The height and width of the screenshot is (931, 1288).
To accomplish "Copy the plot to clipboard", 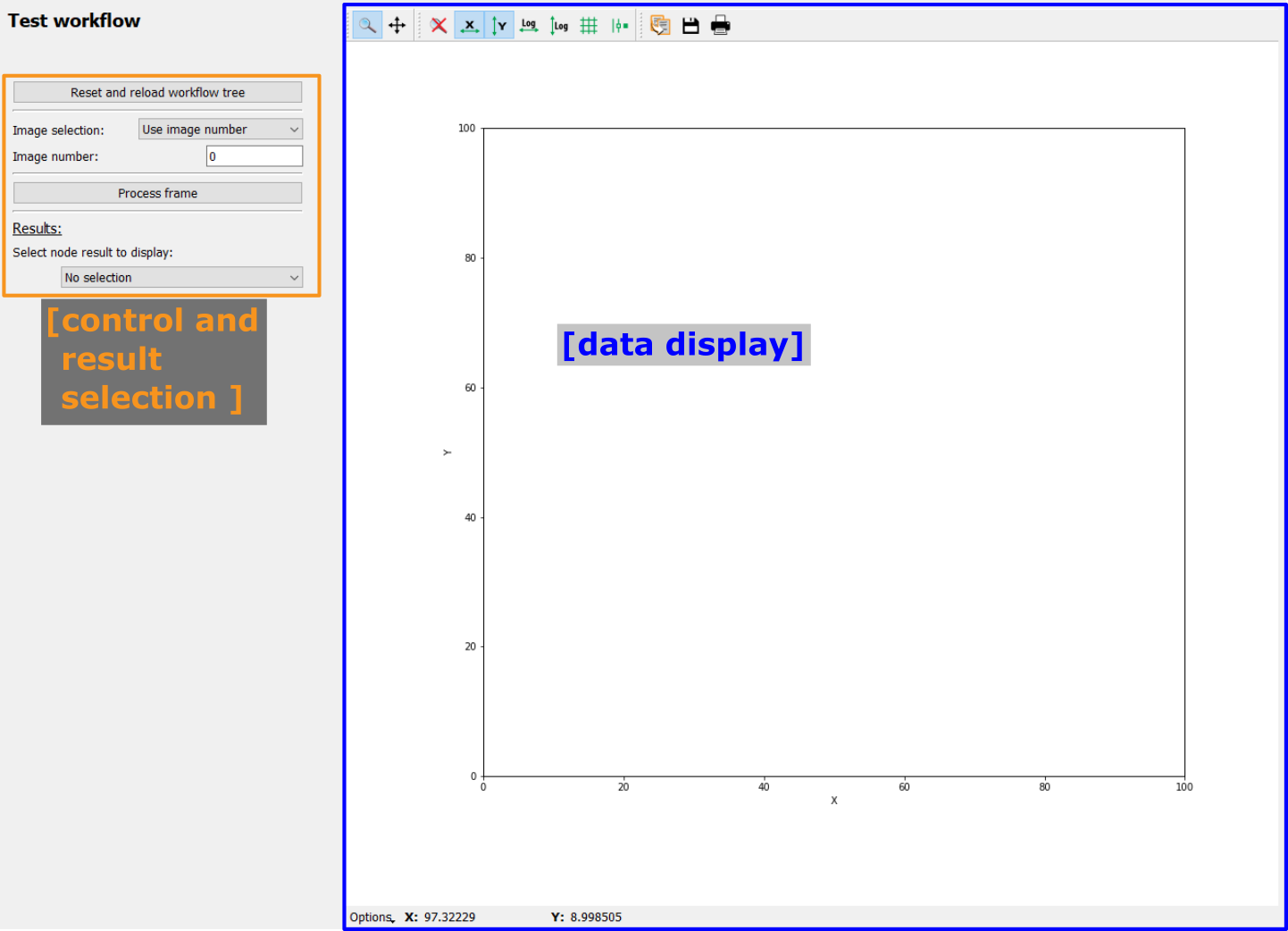I will pos(660,26).
